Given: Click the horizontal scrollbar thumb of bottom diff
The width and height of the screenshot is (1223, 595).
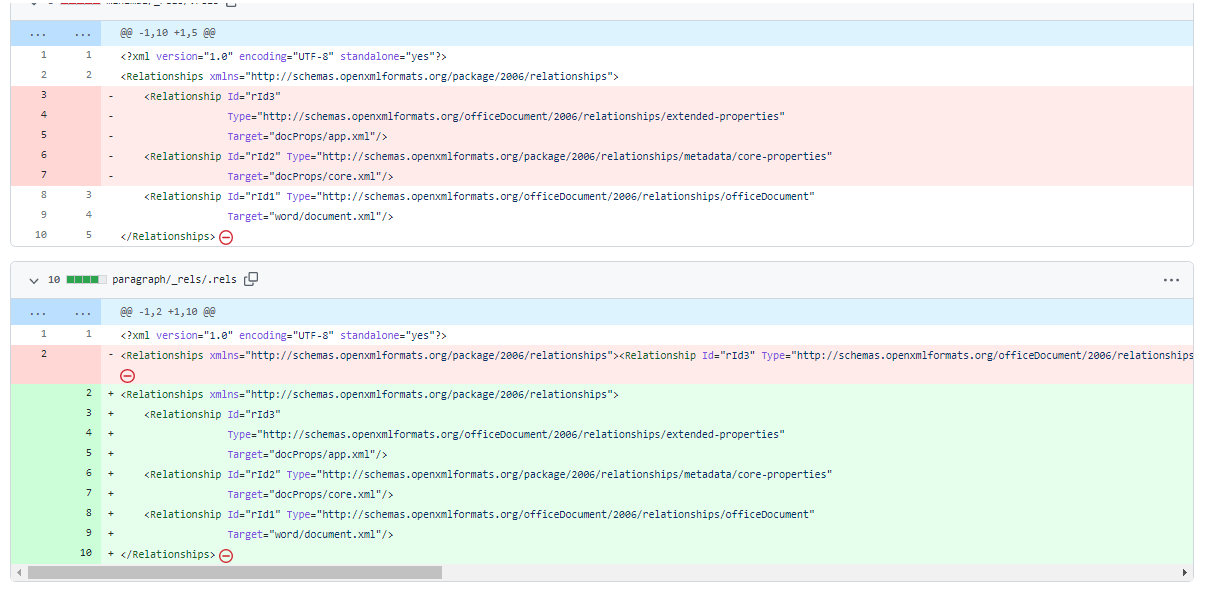Looking at the screenshot, I should [234, 573].
